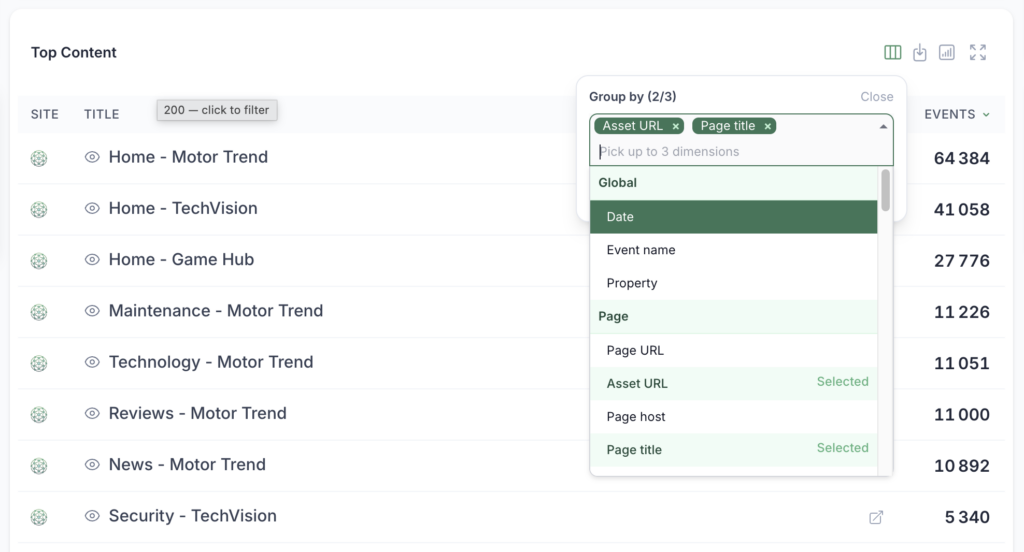Image resolution: width=1024 pixels, height=552 pixels.
Task: Click events value 64 384
Action: click(x=961, y=158)
